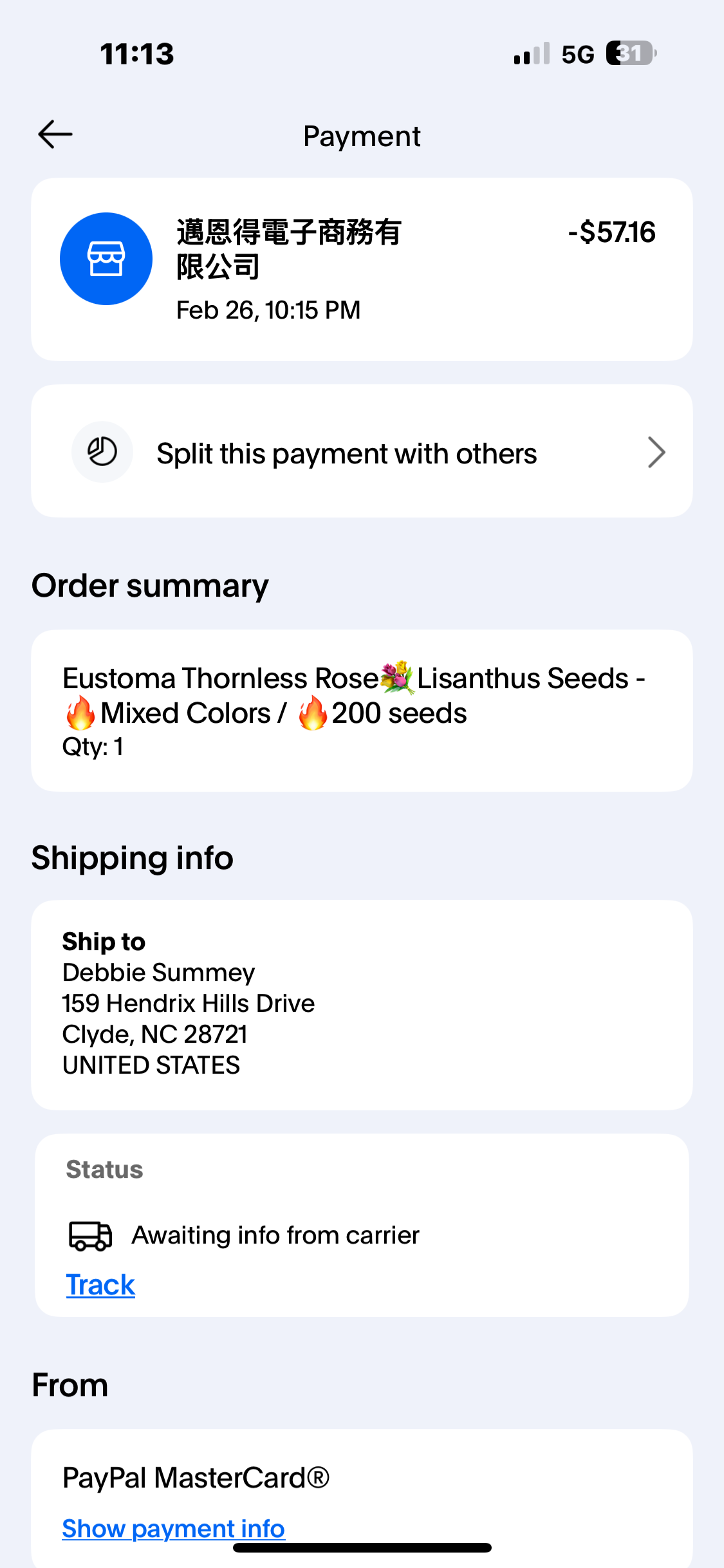Open the Track shipment link
Screen dimensions: 724x1568
tap(100, 1285)
